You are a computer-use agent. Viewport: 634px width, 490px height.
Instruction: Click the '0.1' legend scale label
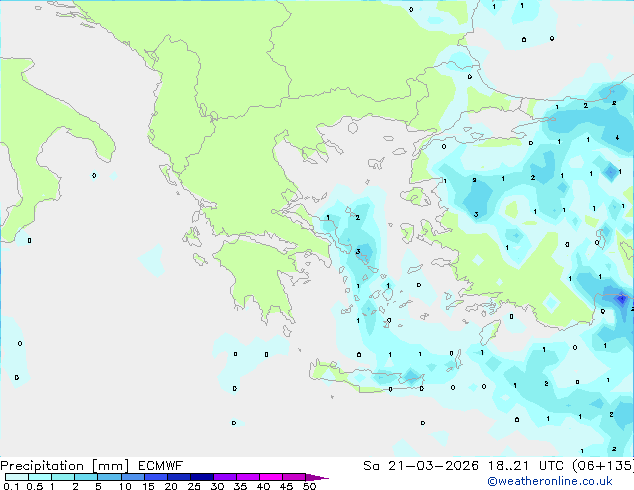point(11,486)
